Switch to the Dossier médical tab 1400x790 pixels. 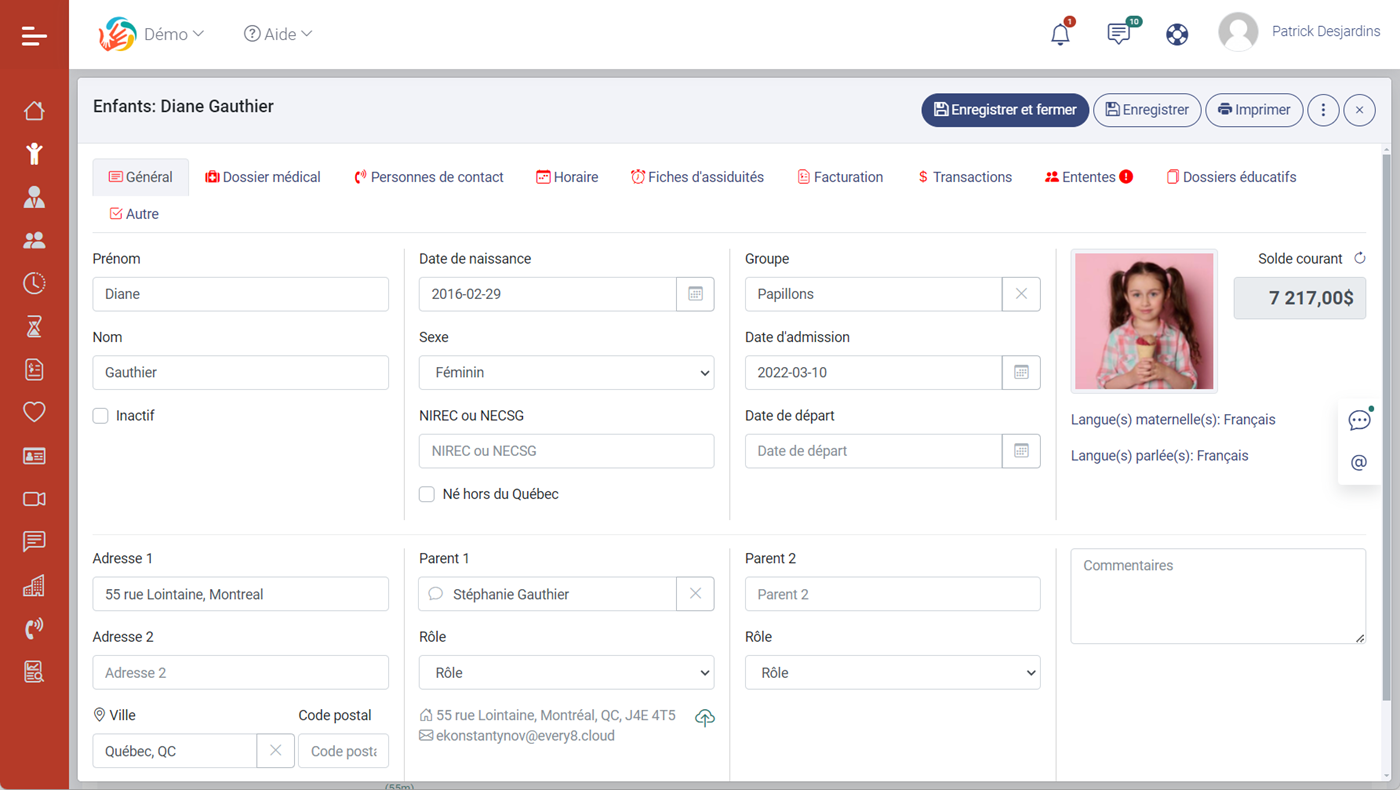[263, 177]
